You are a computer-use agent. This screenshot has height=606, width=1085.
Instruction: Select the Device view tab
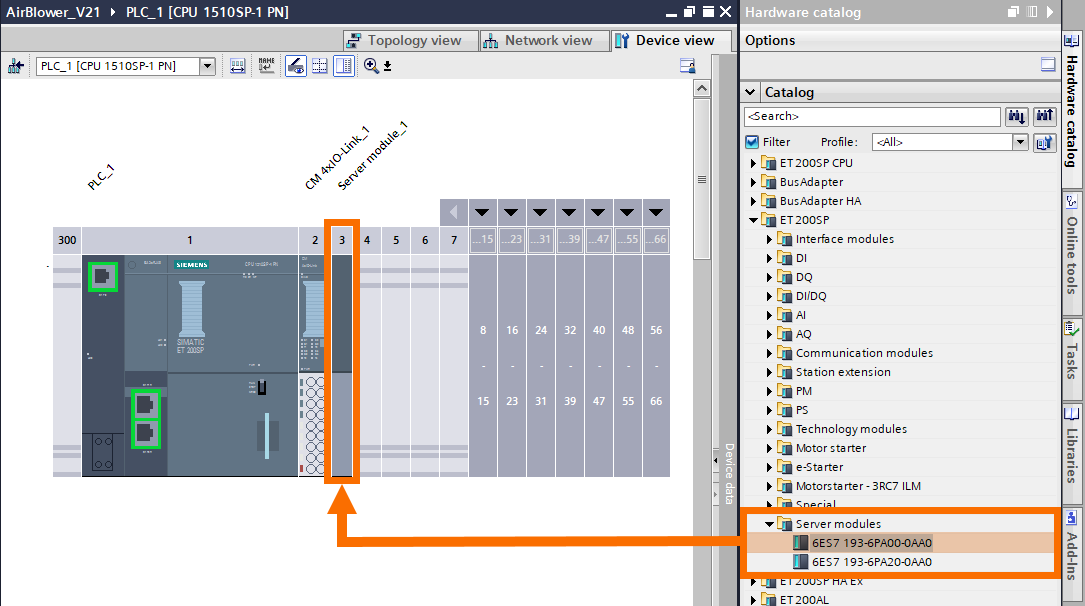click(671, 41)
